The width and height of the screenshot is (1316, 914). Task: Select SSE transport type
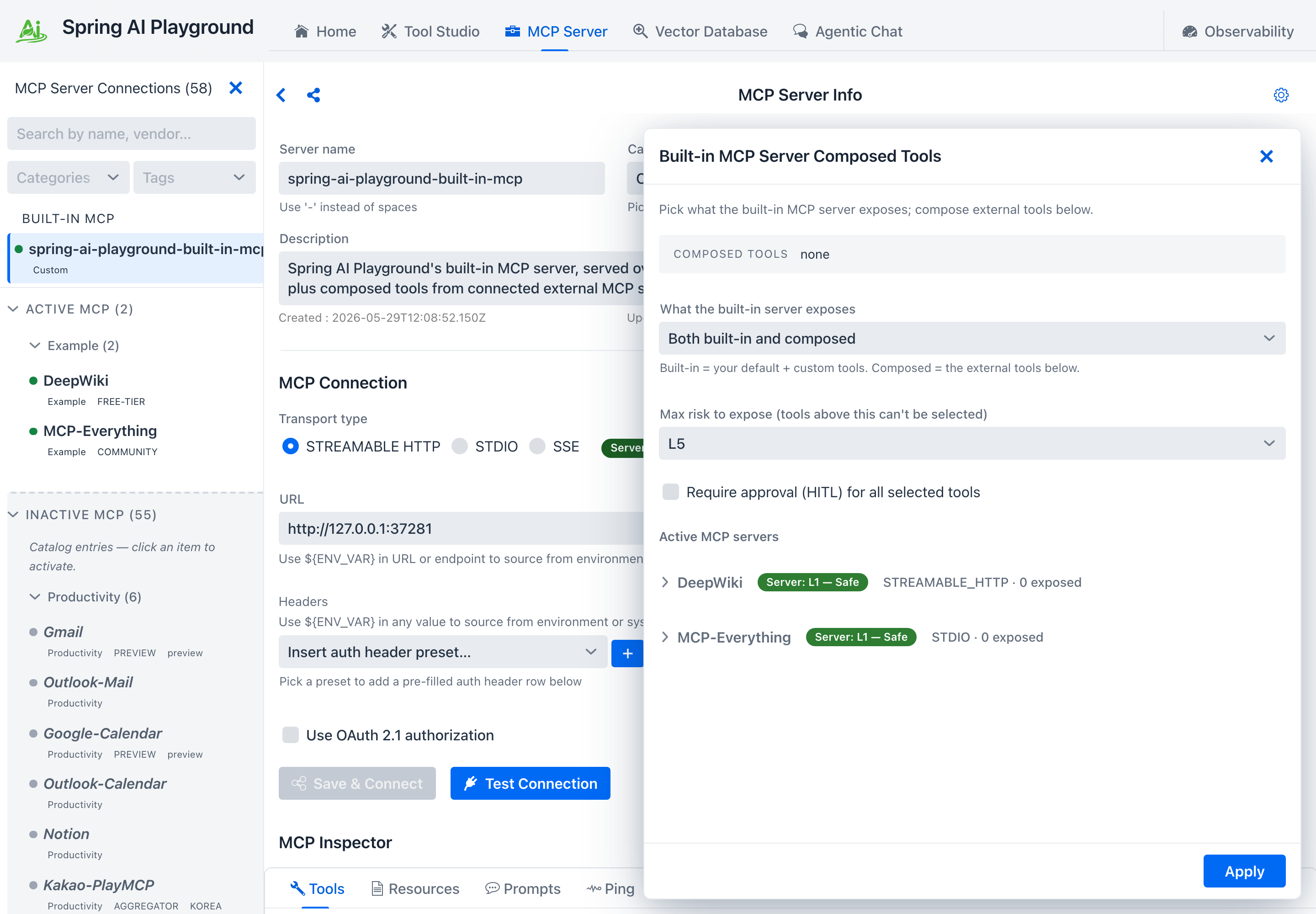(537, 446)
